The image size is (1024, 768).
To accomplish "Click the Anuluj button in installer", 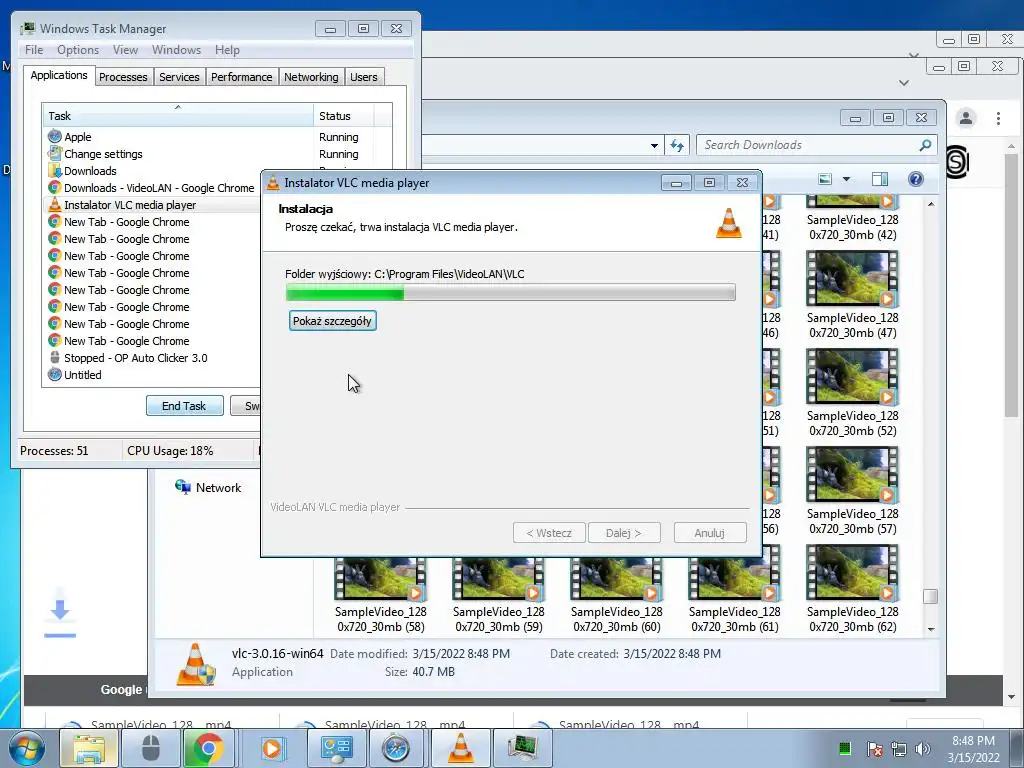I will click(x=710, y=533).
